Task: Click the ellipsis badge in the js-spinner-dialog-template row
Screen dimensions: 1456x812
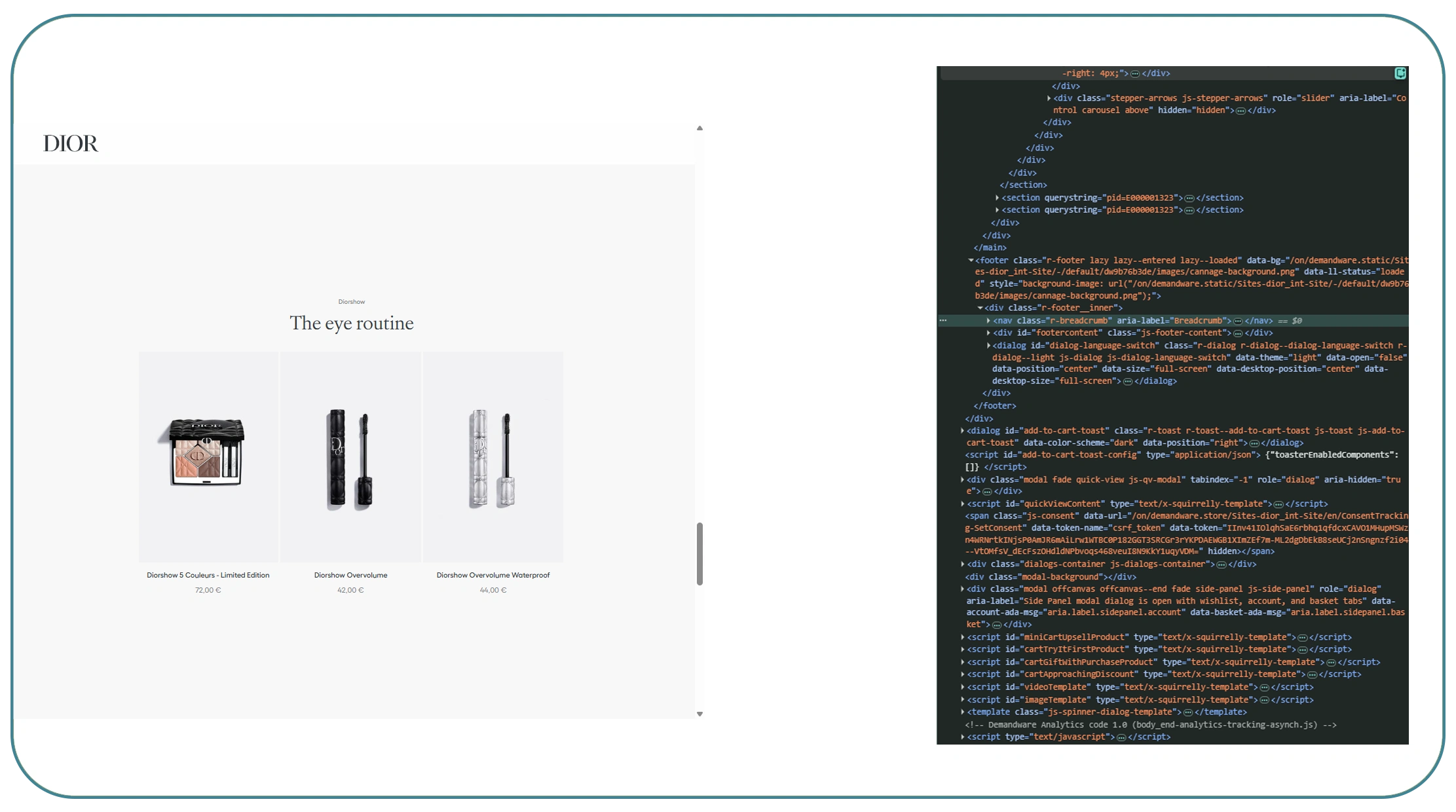Action: [1188, 712]
